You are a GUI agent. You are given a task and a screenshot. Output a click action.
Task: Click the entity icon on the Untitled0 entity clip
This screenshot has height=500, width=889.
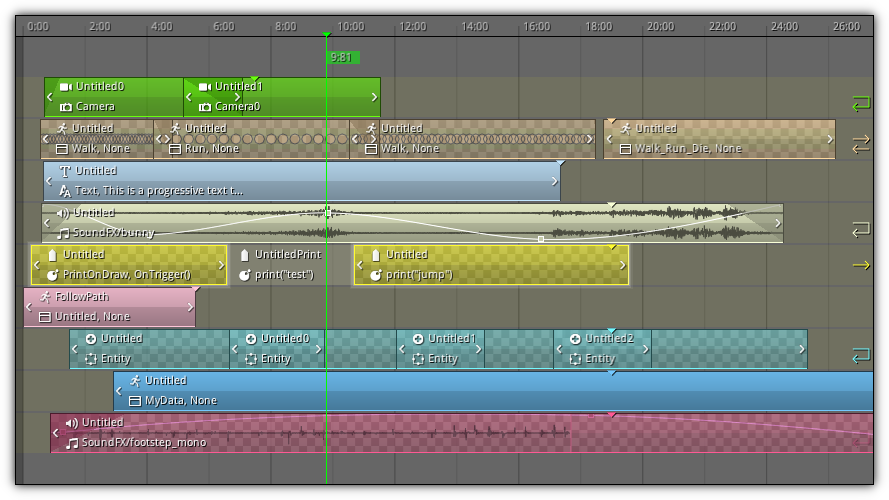pyautogui.click(x=251, y=339)
